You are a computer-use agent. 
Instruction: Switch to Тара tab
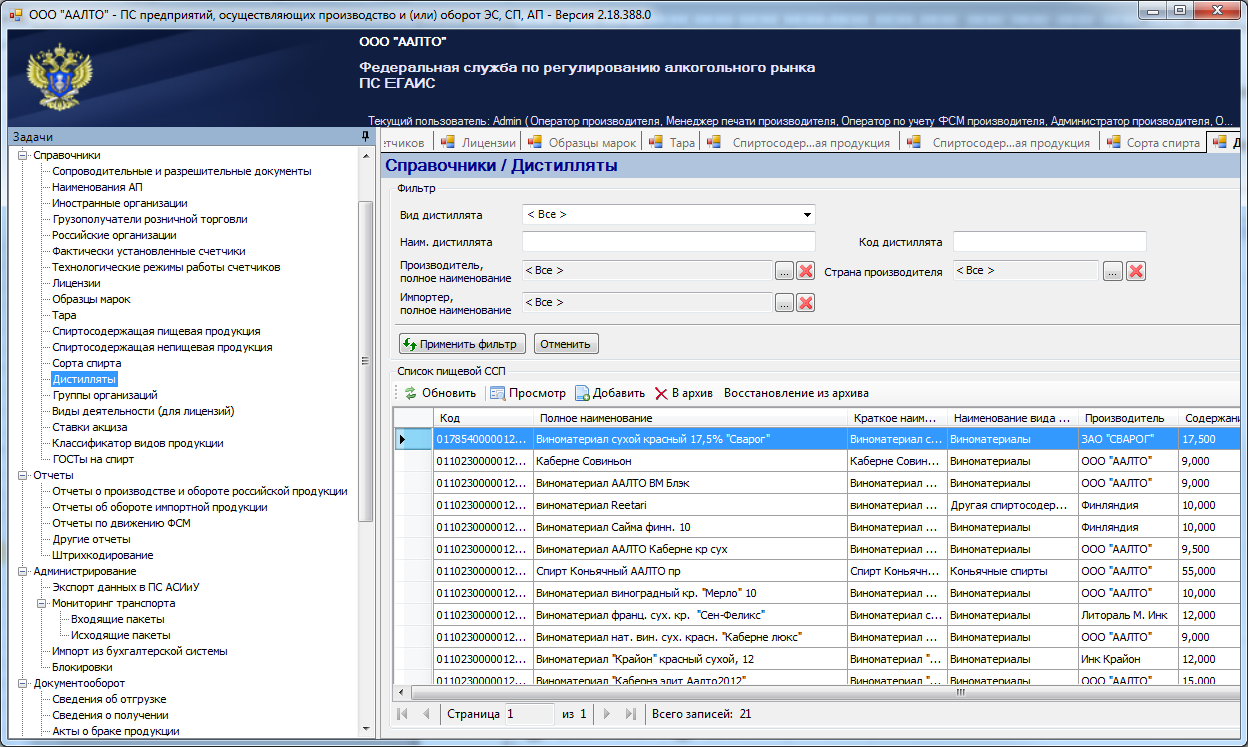coord(672,142)
